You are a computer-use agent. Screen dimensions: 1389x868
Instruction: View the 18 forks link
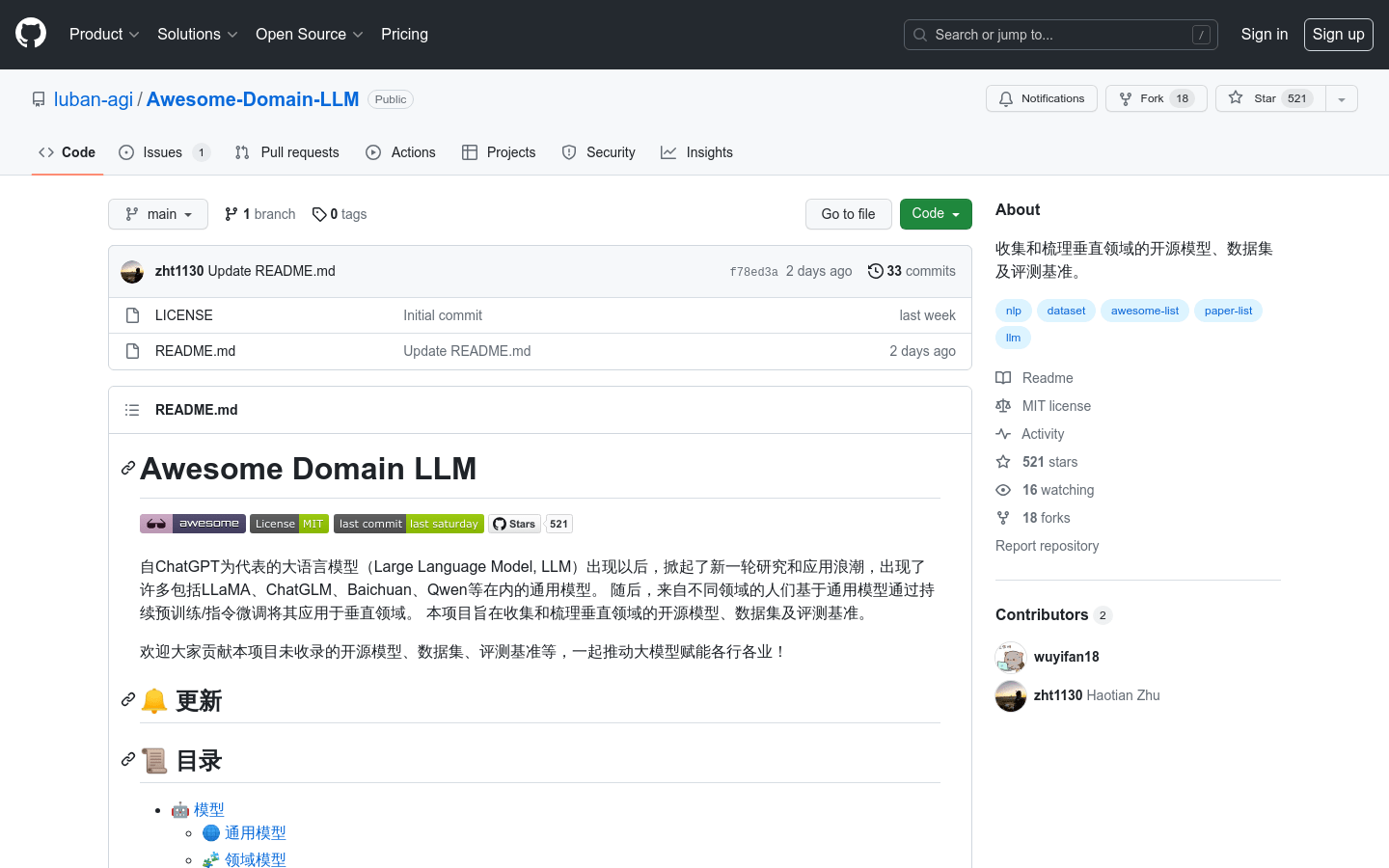(x=1033, y=518)
